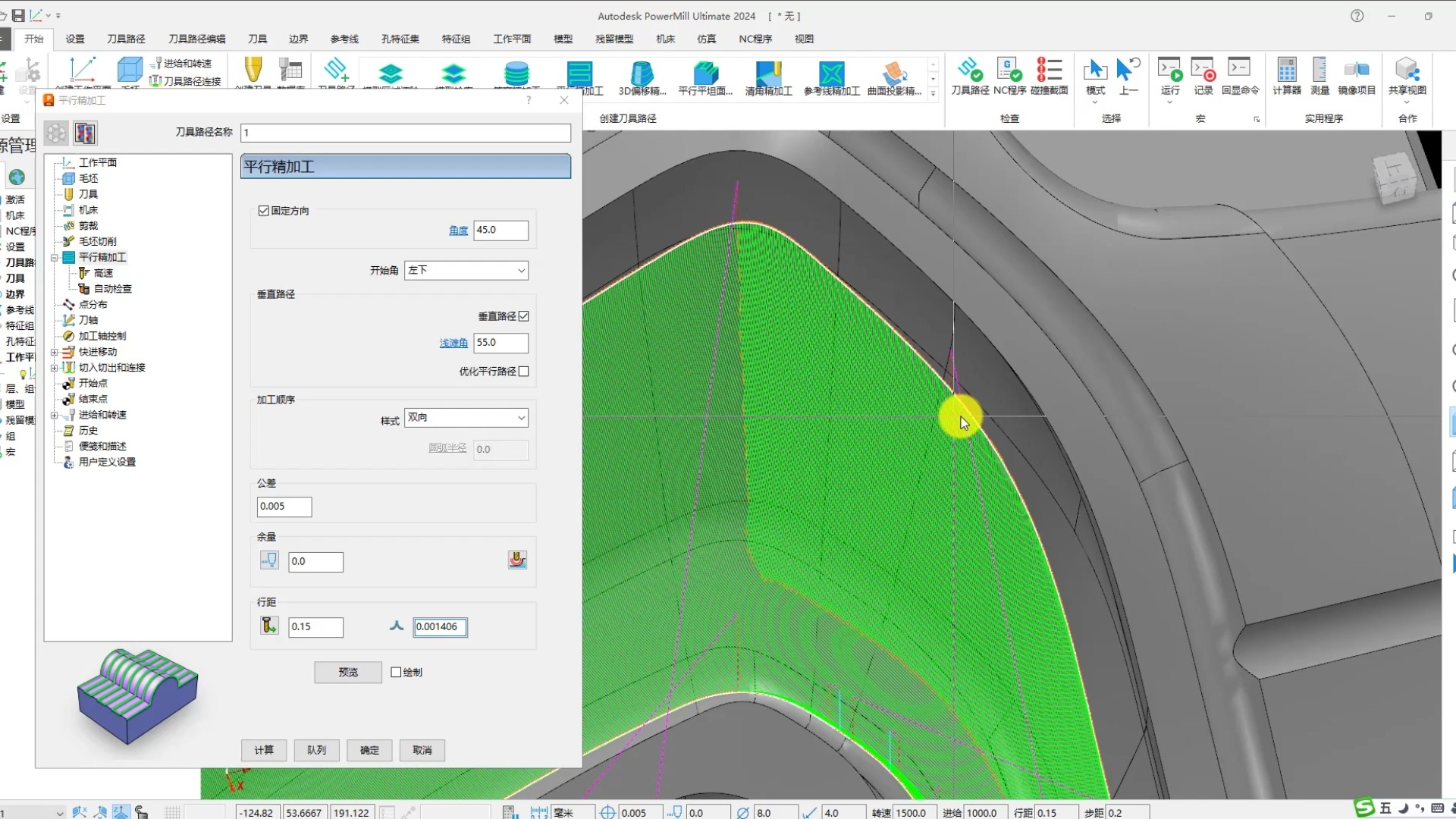Click the component thickness icon in allowance section

coord(517,560)
